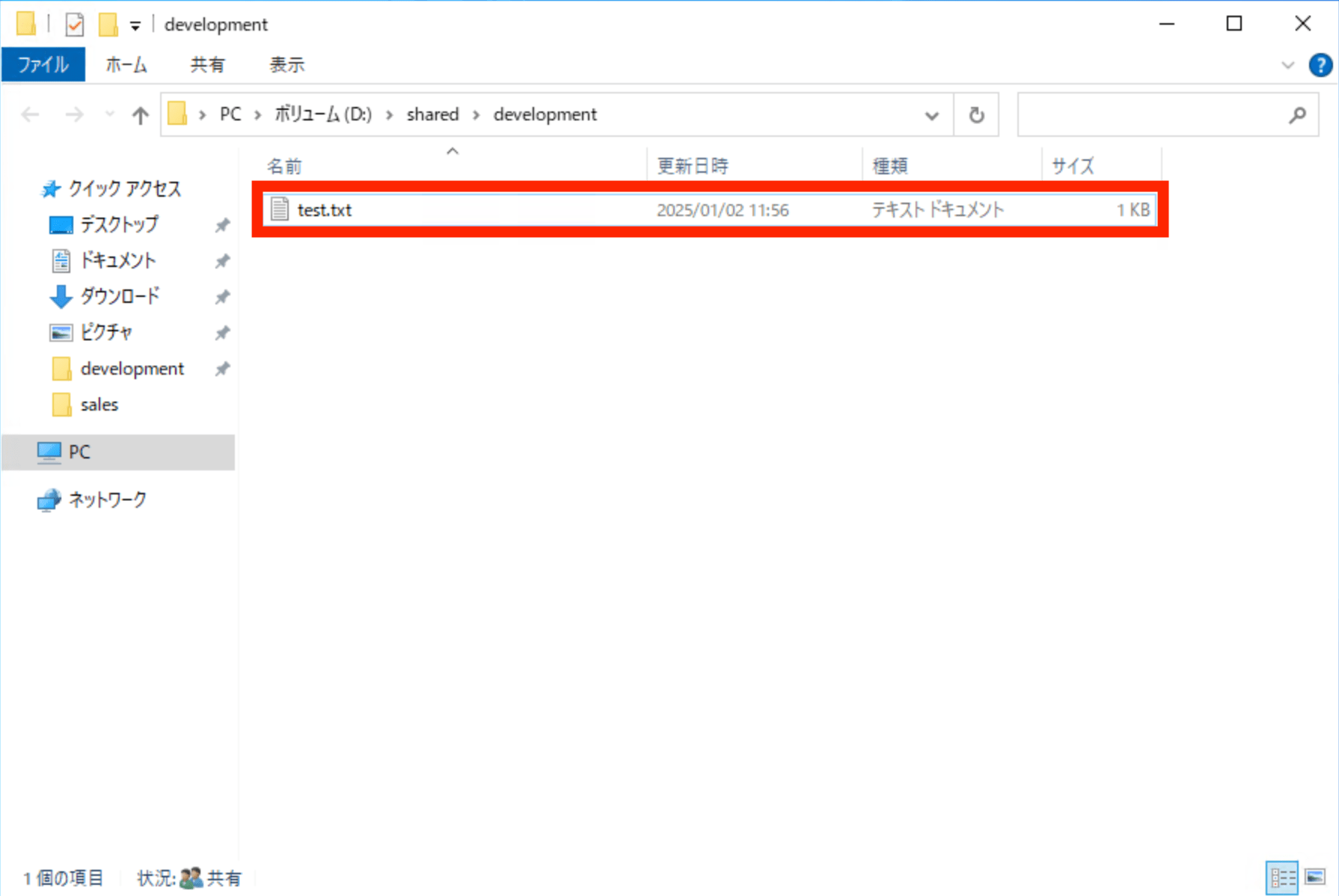1339x896 pixels.
Task: Sort by the 更新日時 column header
Action: click(755, 165)
